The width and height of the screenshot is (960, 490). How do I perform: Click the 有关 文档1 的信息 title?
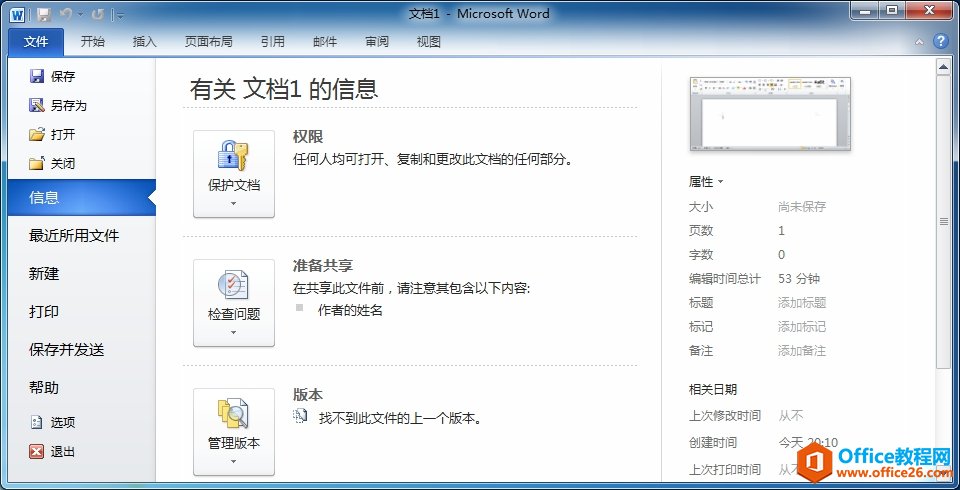(x=284, y=89)
